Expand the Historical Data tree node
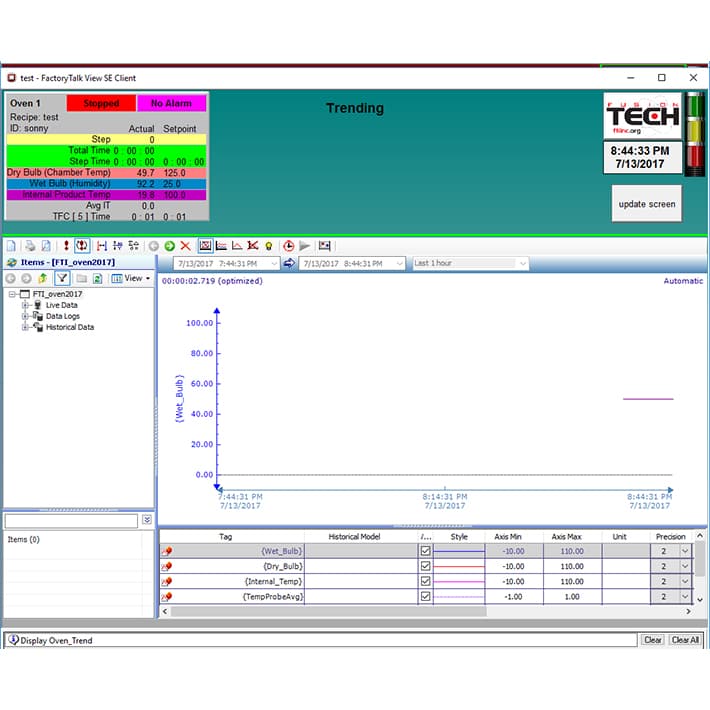This screenshot has width=710, height=710. coord(25,327)
